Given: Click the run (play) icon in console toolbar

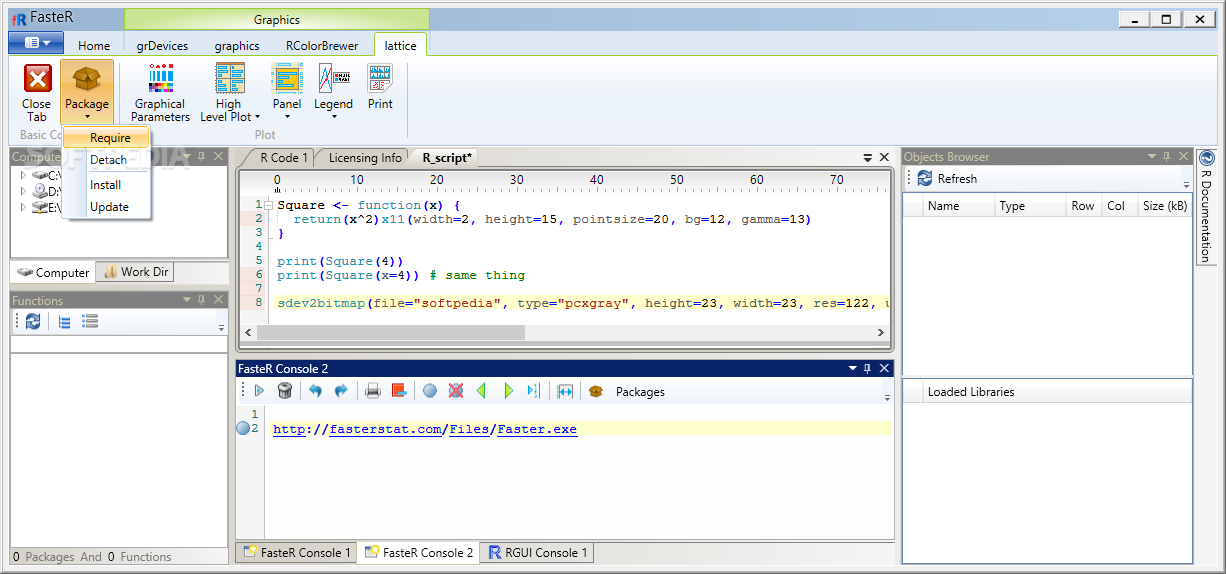Looking at the screenshot, I should pos(259,391).
